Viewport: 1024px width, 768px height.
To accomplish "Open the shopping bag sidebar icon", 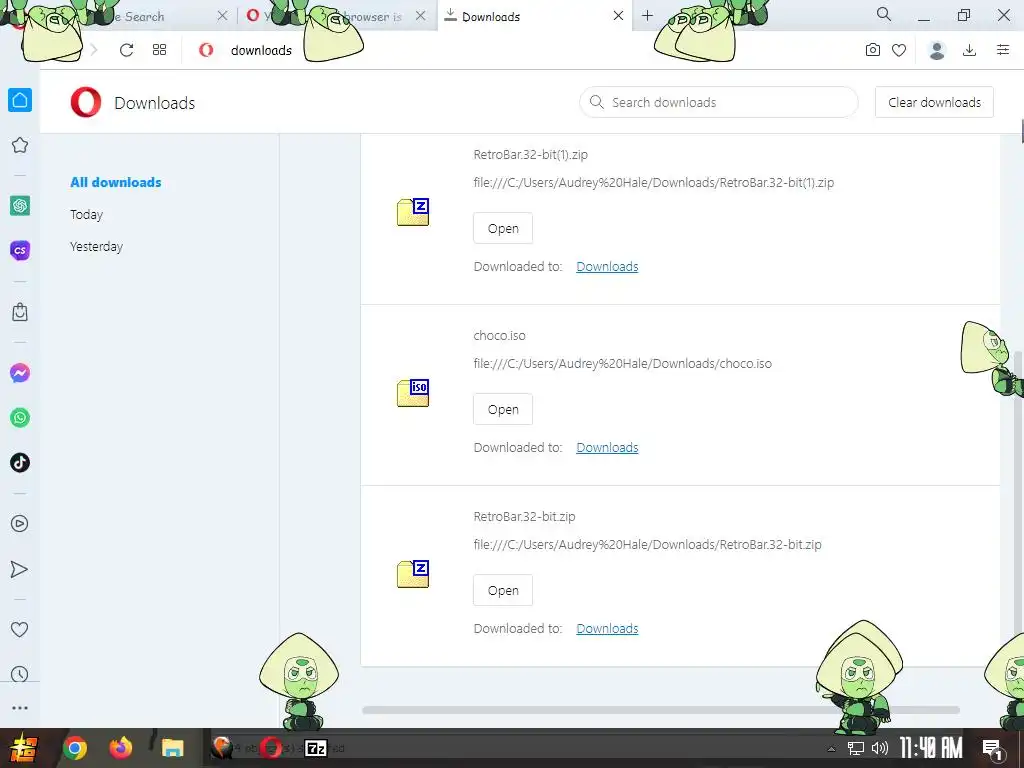I will pos(20,312).
